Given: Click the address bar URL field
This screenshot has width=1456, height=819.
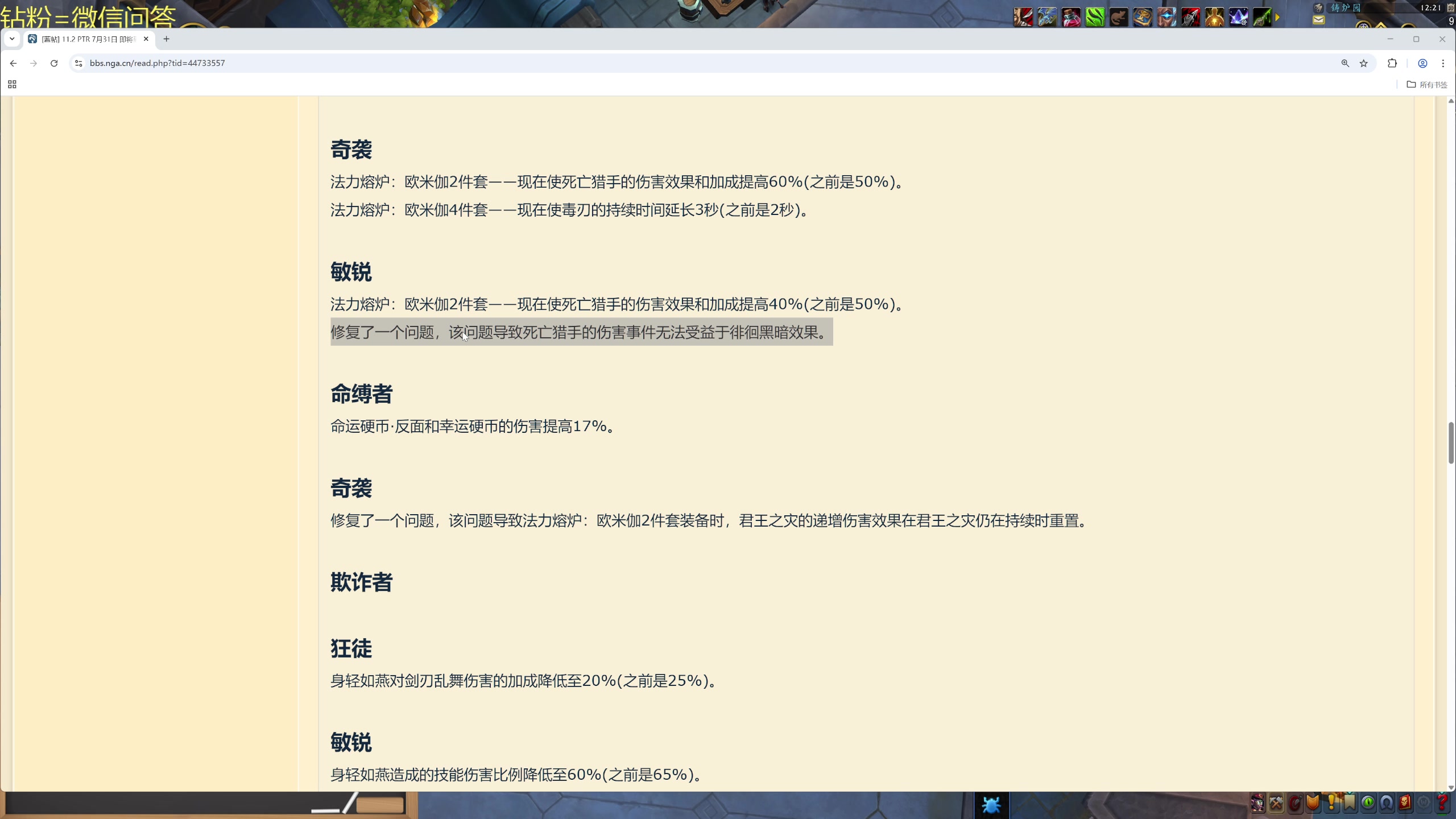Looking at the screenshot, I should [705, 63].
